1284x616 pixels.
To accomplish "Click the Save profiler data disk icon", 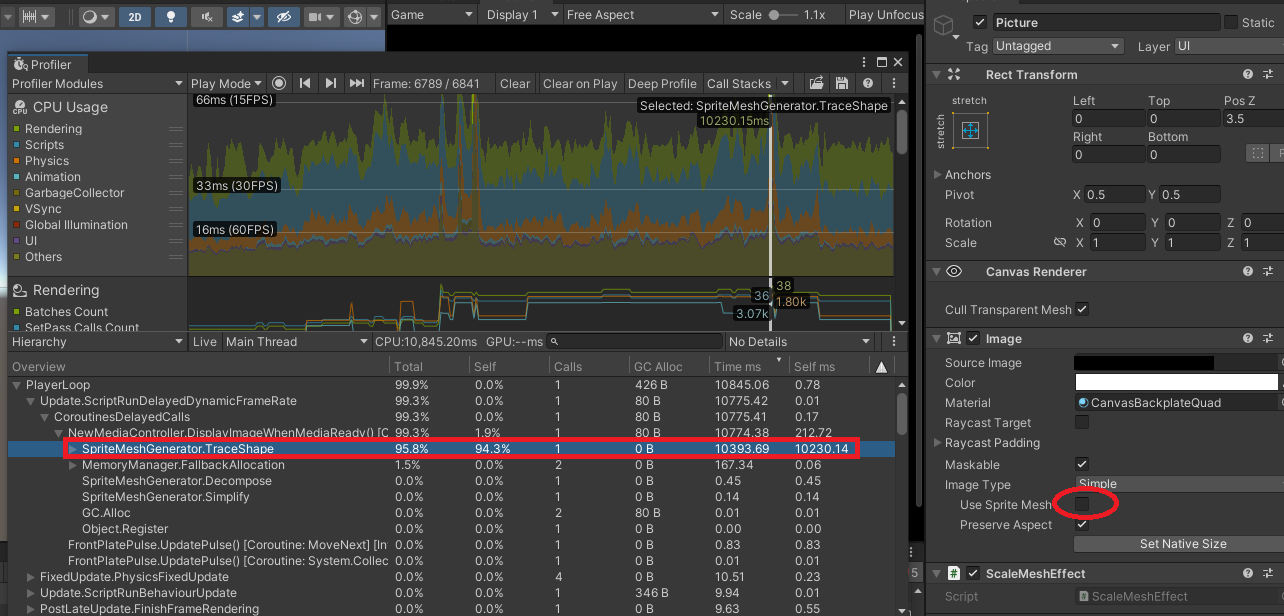I will [842, 84].
